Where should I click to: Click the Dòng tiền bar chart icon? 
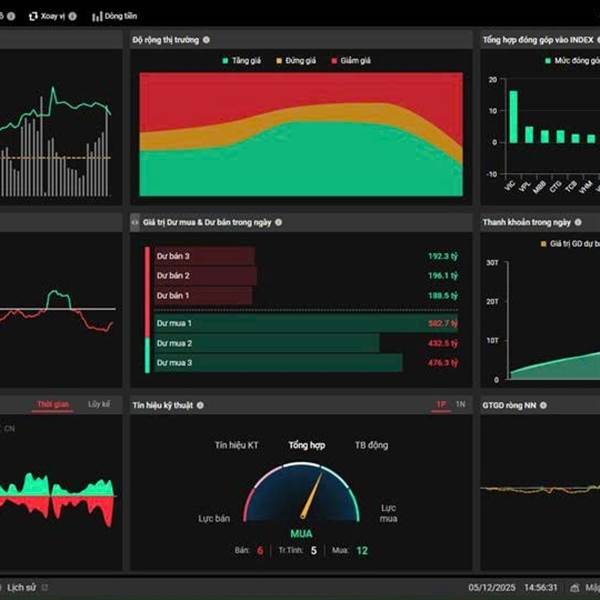[97, 16]
